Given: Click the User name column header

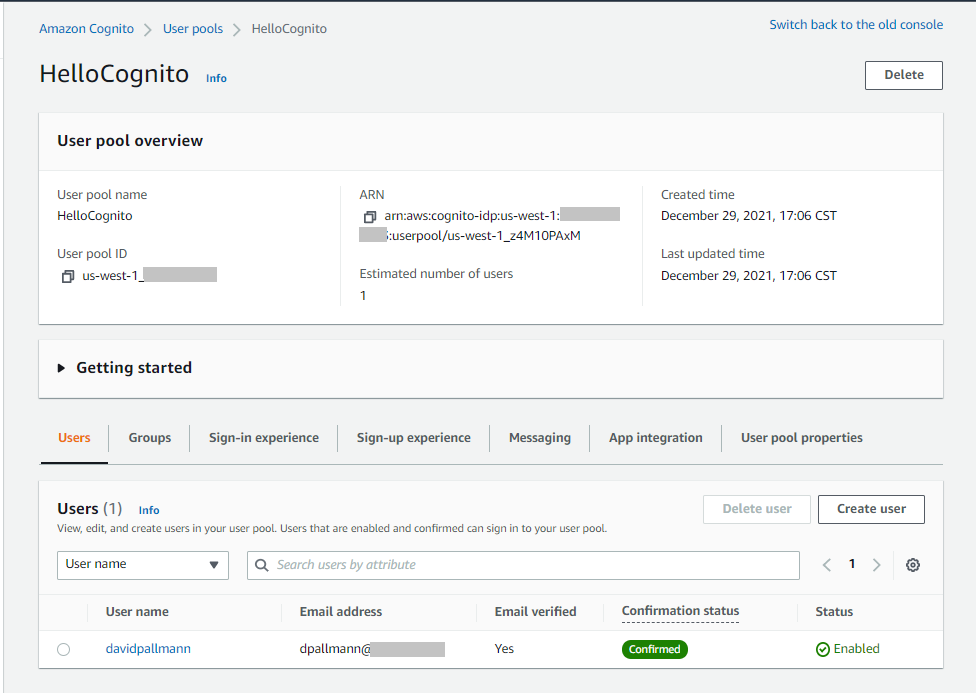Looking at the screenshot, I should 137,611.
